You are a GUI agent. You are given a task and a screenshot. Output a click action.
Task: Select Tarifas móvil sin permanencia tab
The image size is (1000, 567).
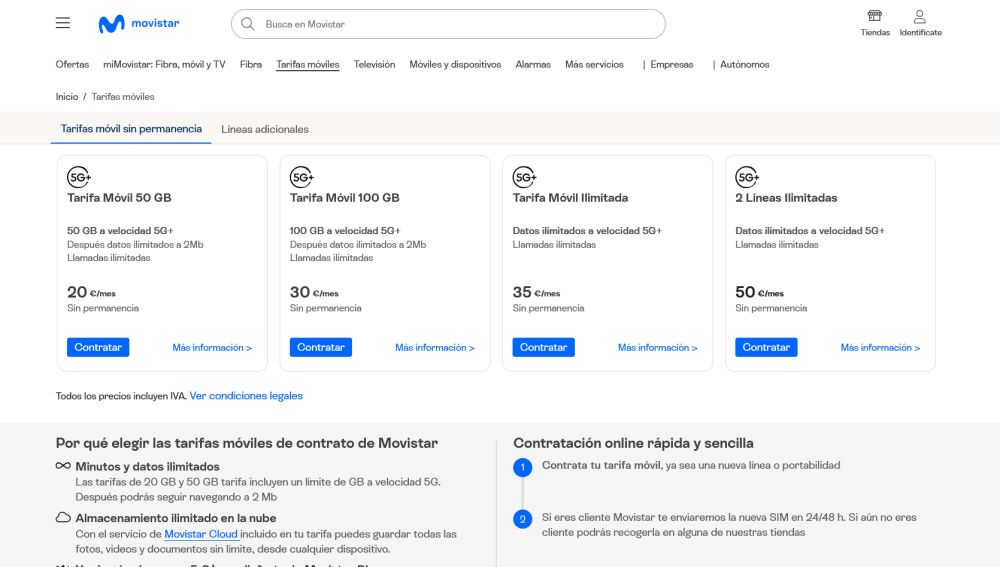pyautogui.click(x=131, y=129)
